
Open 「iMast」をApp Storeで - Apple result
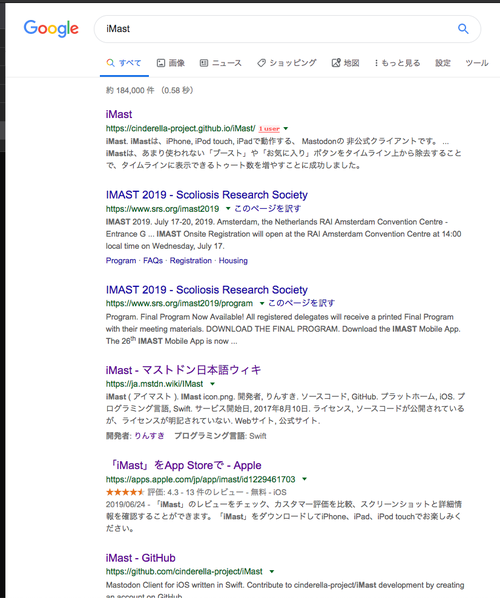185,465
